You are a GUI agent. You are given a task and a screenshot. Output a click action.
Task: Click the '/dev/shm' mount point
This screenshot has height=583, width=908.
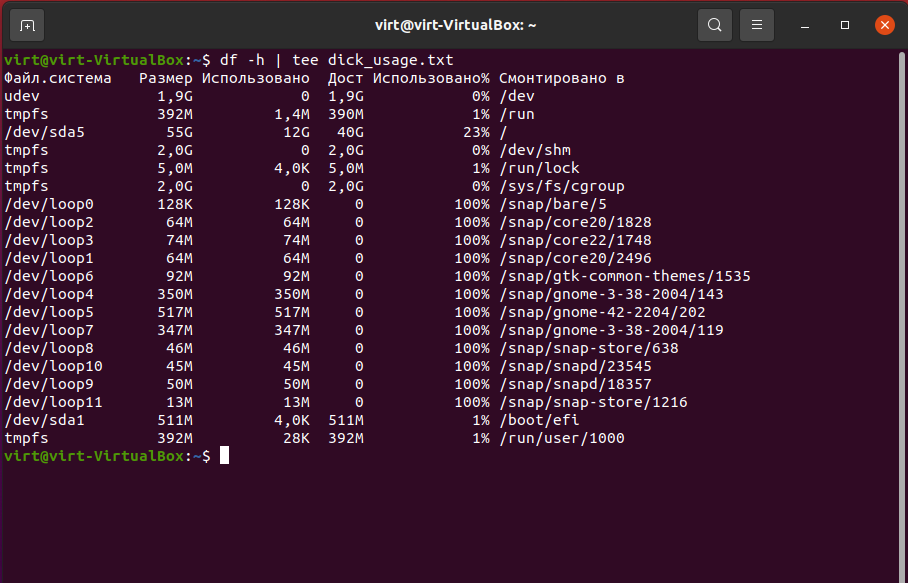tap(535, 150)
